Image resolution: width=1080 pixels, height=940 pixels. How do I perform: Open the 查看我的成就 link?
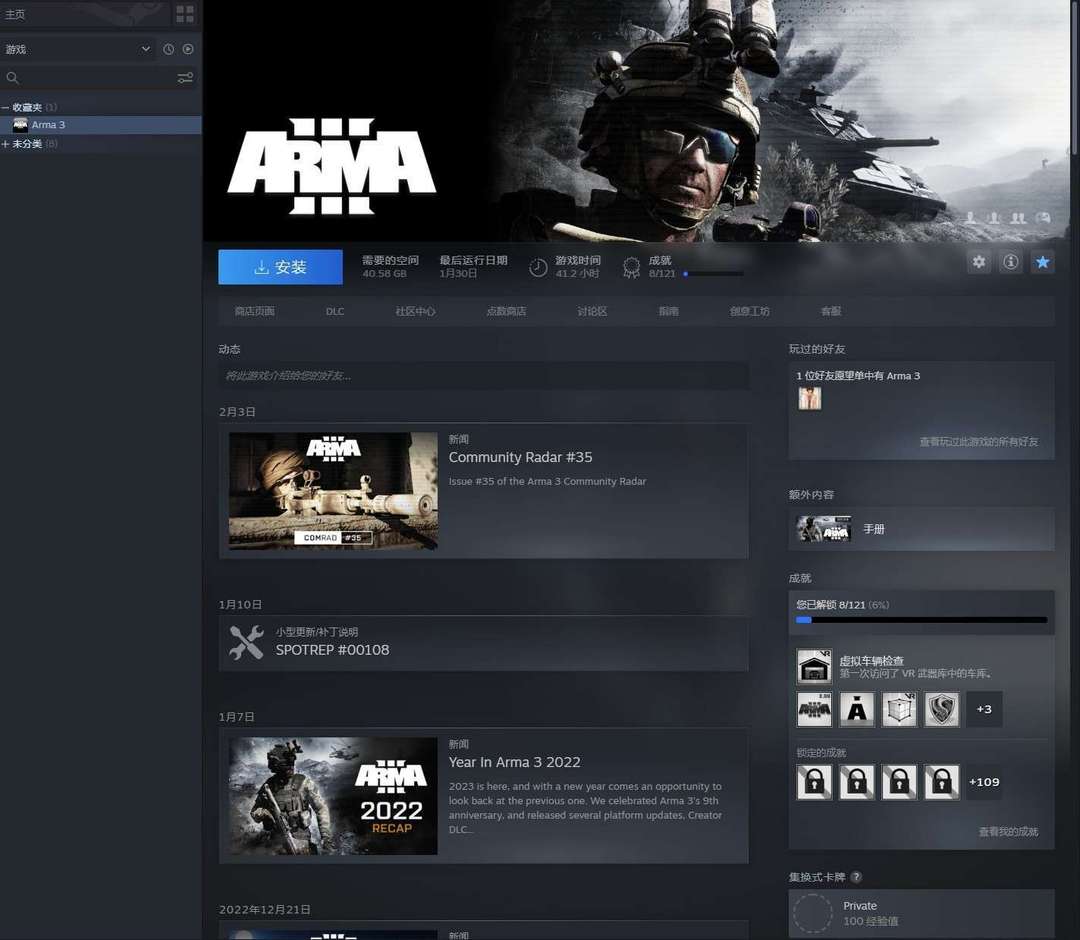pos(1007,832)
